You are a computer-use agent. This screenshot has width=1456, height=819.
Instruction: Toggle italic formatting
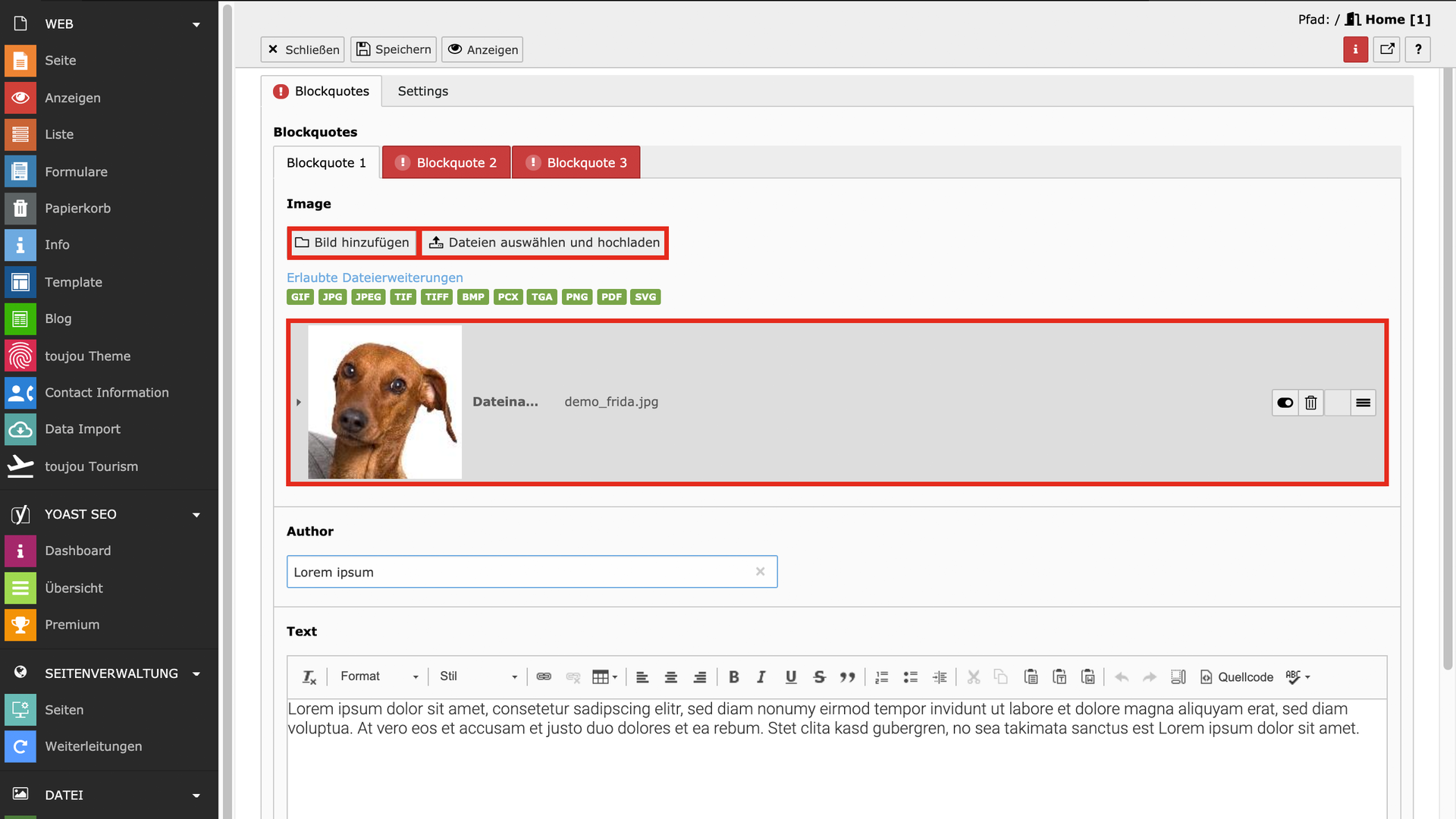761,677
